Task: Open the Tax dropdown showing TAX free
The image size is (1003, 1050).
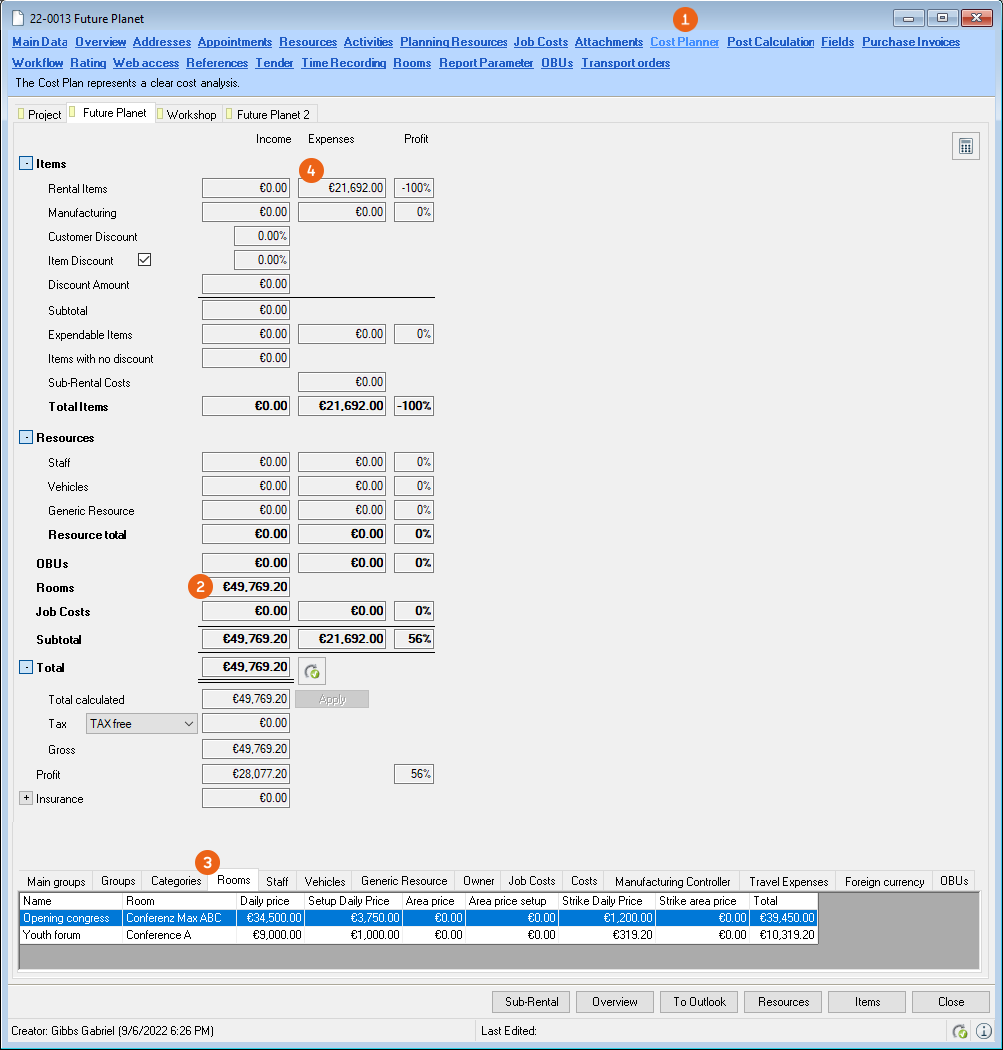Action: pos(142,724)
